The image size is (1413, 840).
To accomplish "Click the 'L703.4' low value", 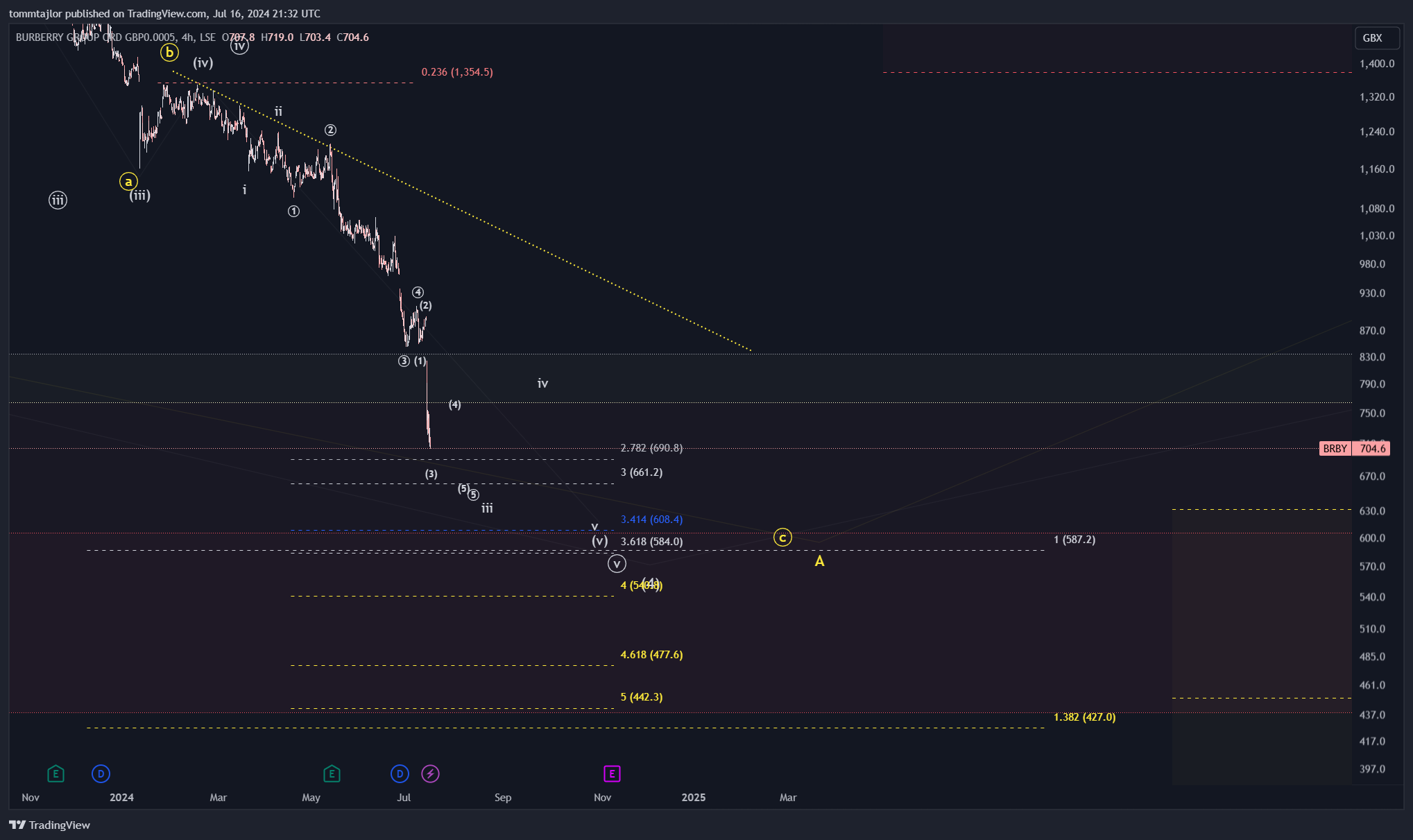I will (x=315, y=37).
